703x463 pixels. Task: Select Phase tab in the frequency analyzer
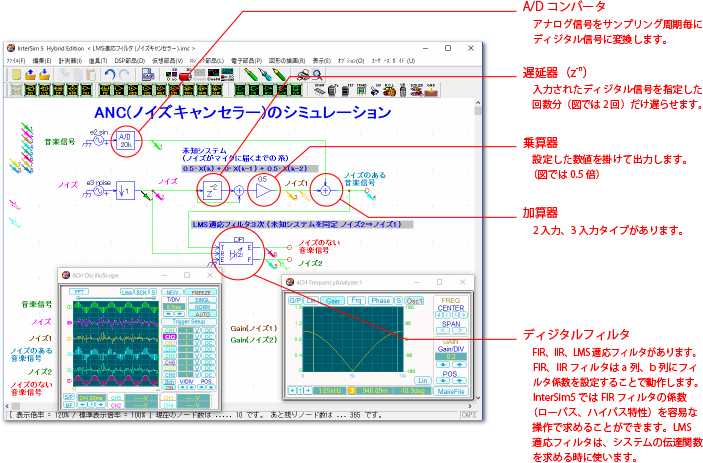click(380, 300)
